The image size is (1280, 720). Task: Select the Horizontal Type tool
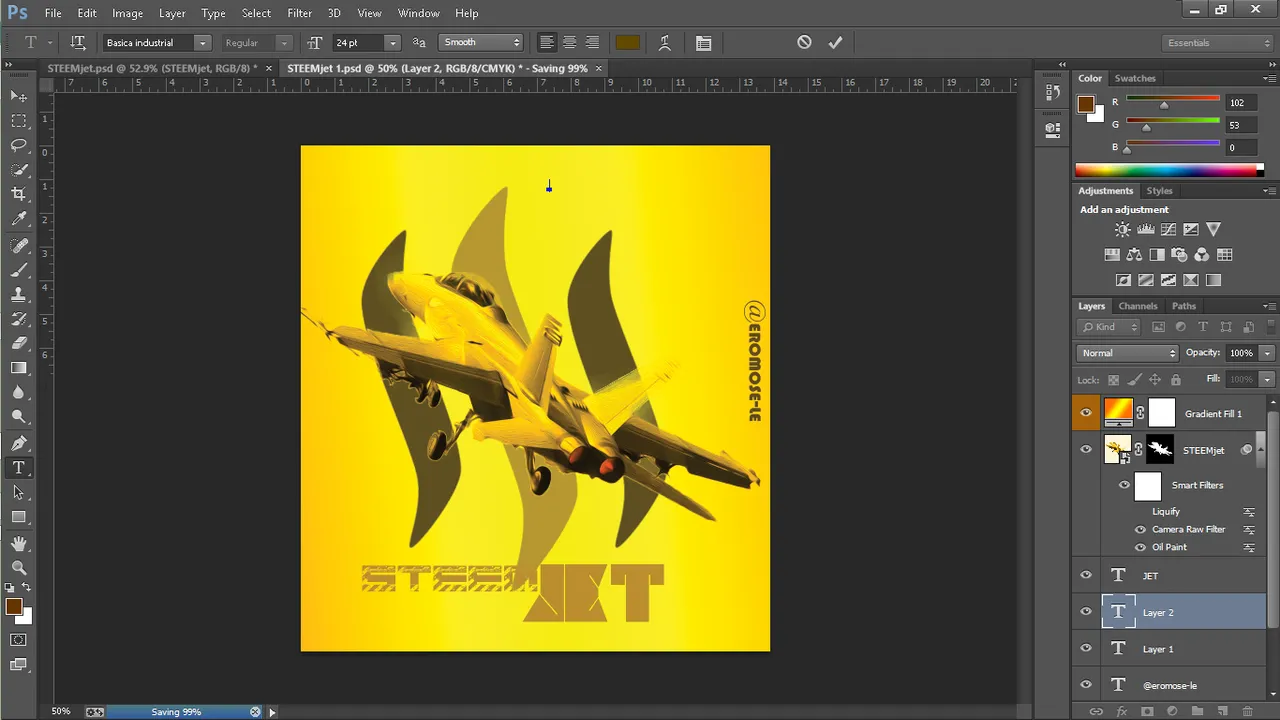coord(19,468)
